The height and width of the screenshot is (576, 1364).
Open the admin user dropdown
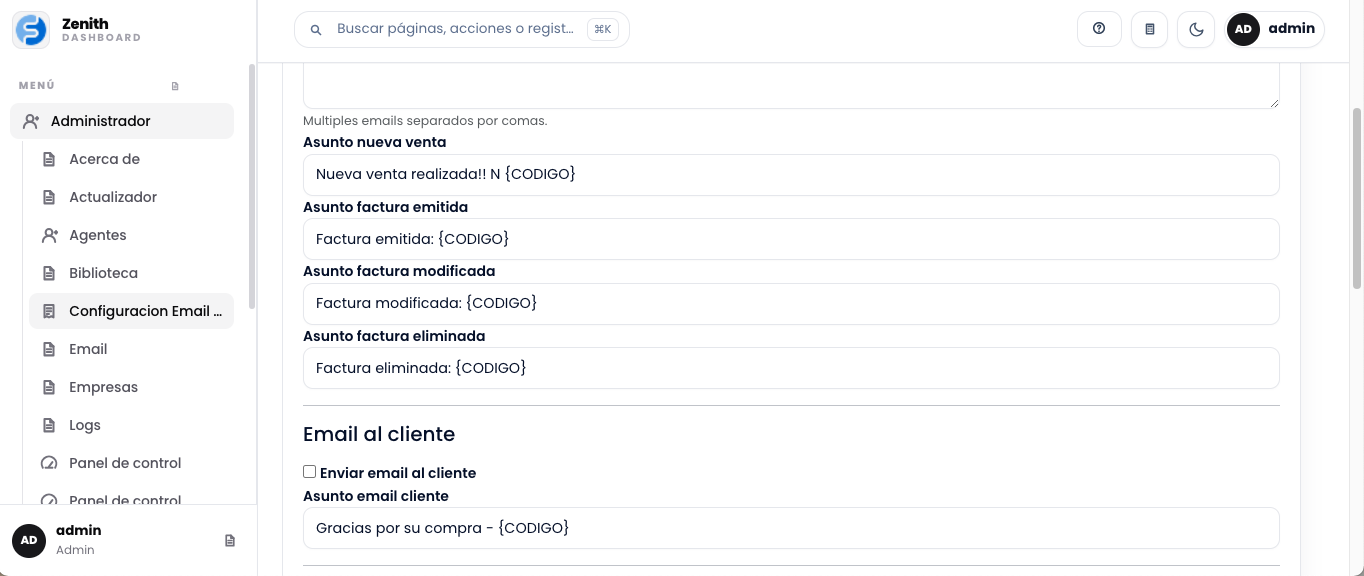1275,29
